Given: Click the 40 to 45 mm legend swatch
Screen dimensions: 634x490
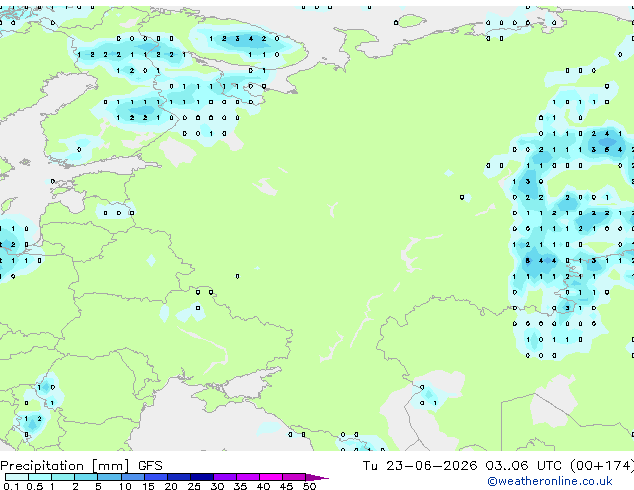Looking at the screenshot, I should click(271, 477).
